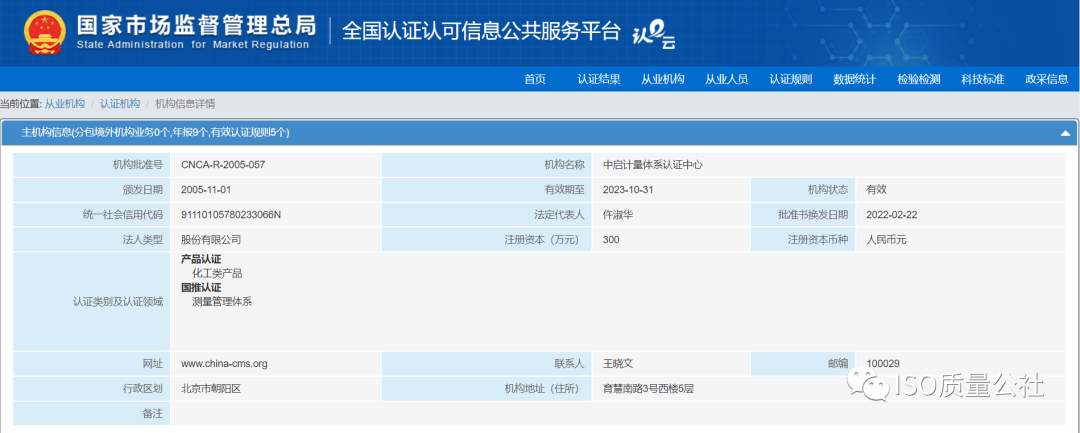Open the 从业机构 menu item
Screen dimensions: 1080x433
(x=663, y=79)
